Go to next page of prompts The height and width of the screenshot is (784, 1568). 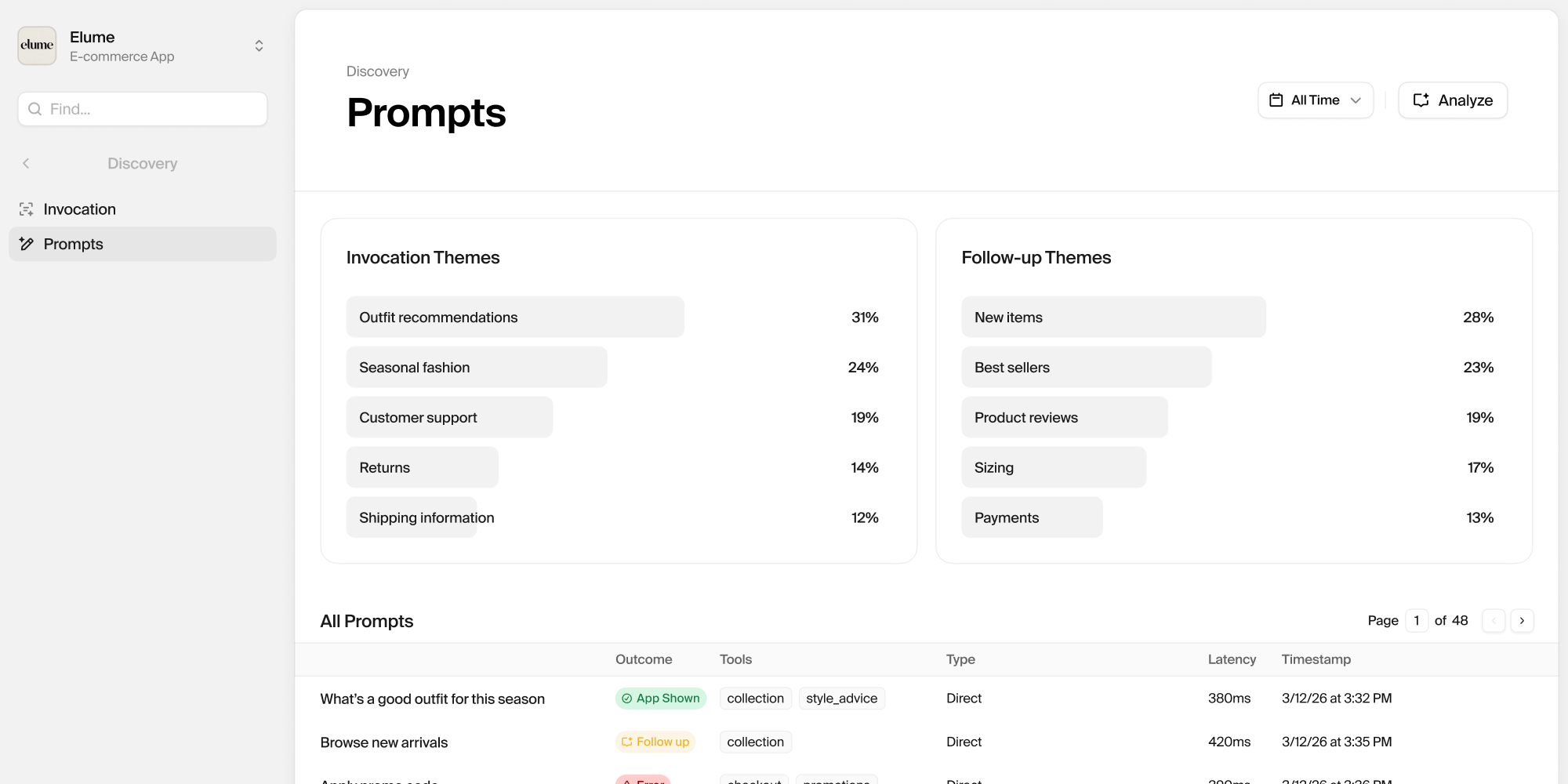coord(1521,621)
